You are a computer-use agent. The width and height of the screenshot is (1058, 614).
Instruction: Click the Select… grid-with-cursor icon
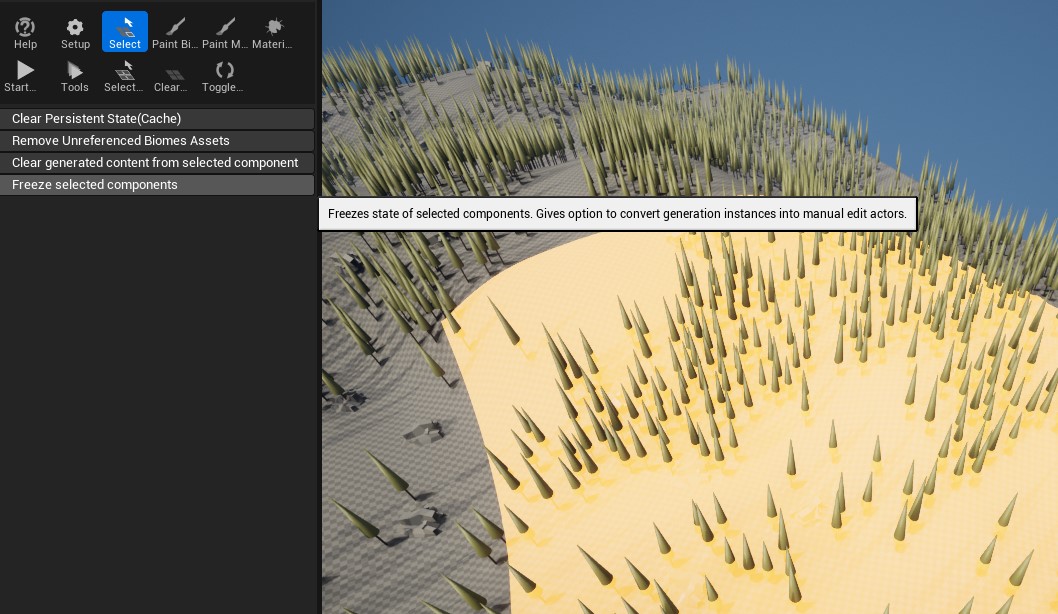(x=125, y=75)
